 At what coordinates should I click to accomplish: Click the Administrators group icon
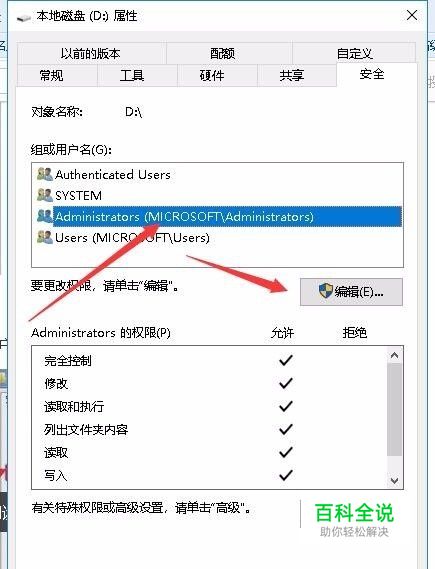[x=45, y=216]
